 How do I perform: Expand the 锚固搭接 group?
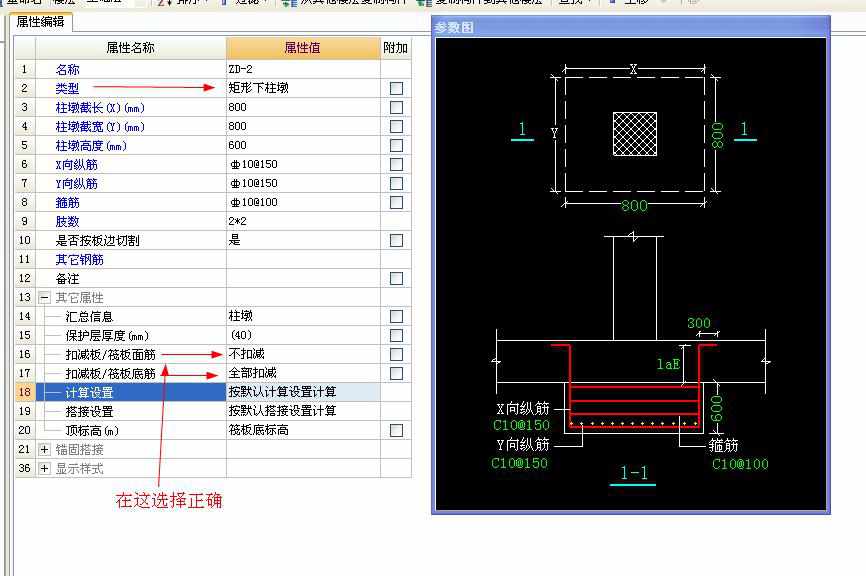[x=44, y=450]
